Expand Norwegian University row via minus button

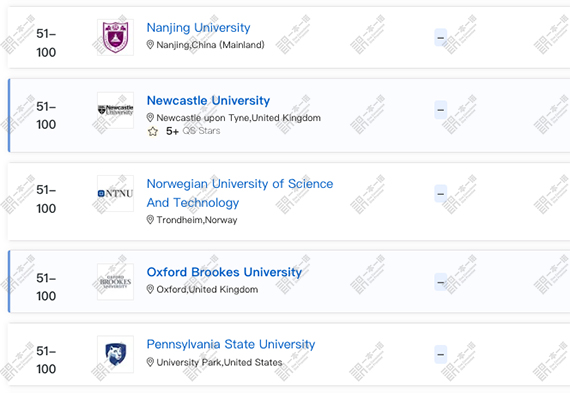coord(441,193)
